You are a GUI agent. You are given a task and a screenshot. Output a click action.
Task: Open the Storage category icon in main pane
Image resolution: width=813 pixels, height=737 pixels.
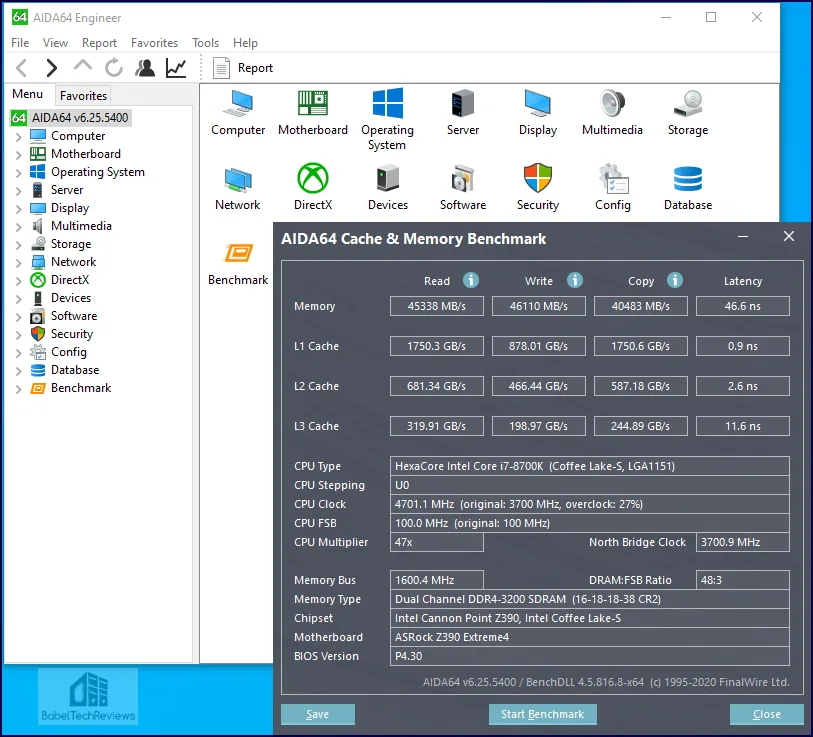coord(688,113)
